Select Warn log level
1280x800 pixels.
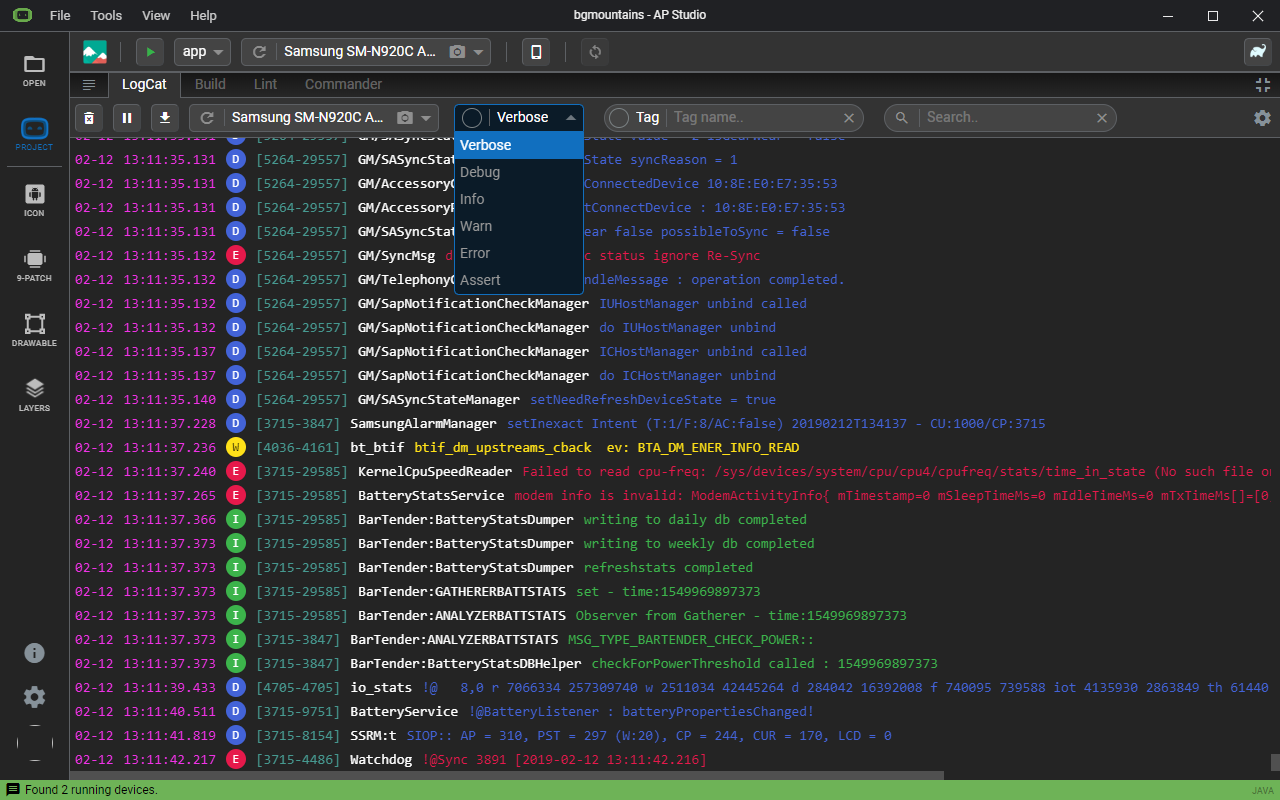519,226
